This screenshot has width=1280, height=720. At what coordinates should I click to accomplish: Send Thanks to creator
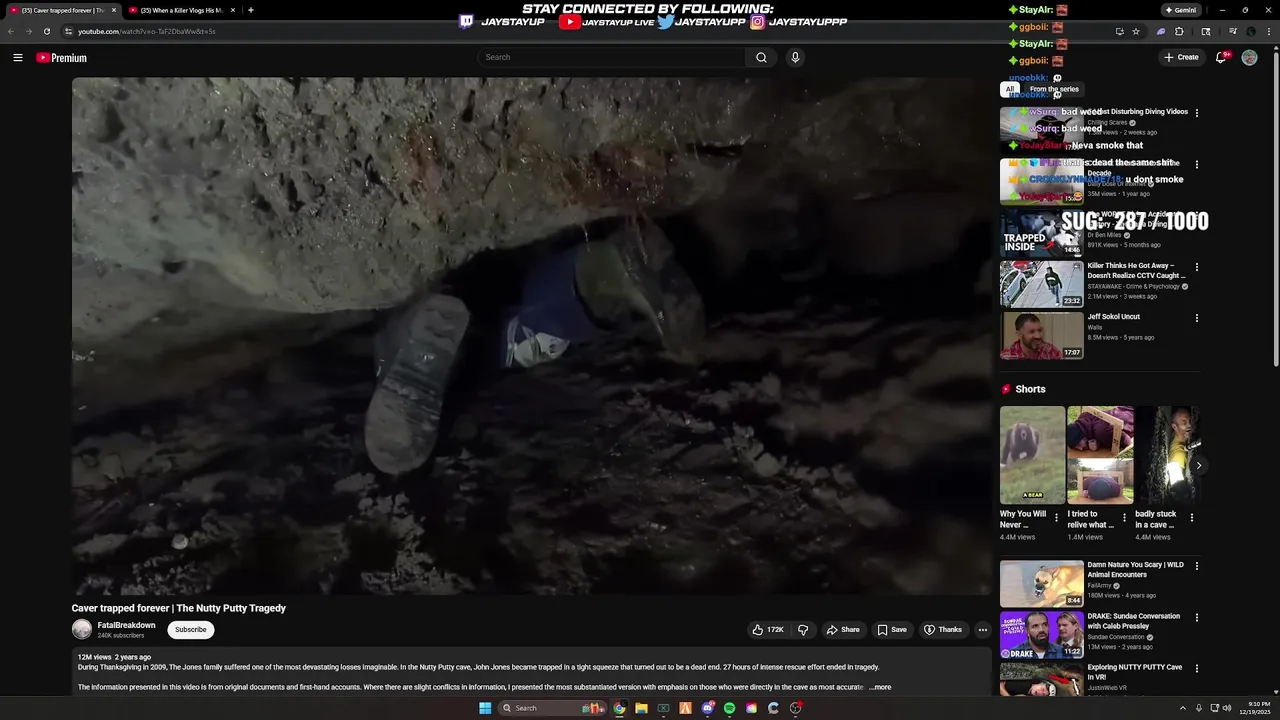[x=943, y=630]
